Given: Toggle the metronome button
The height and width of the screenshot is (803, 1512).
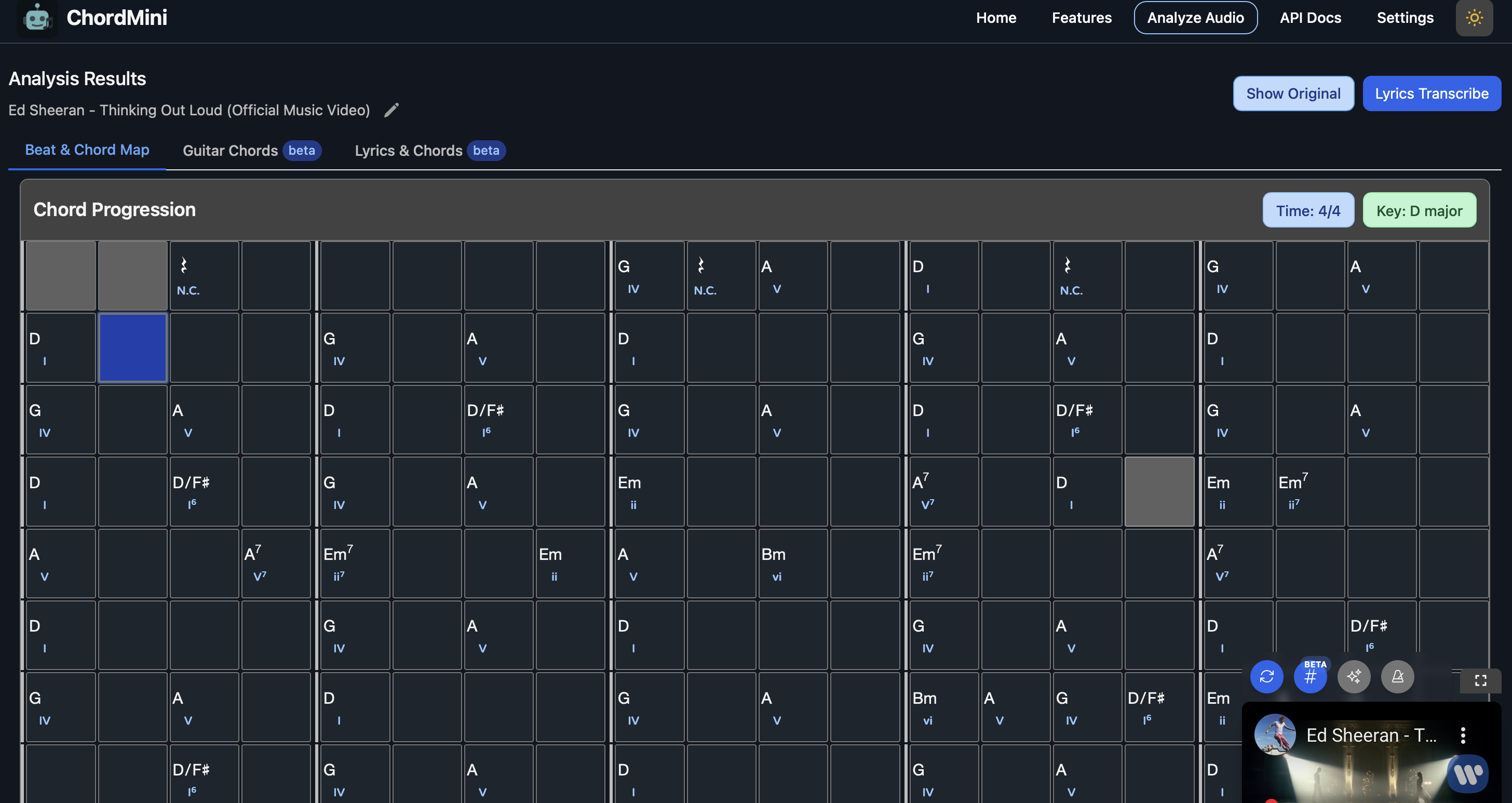Looking at the screenshot, I should coord(1398,677).
